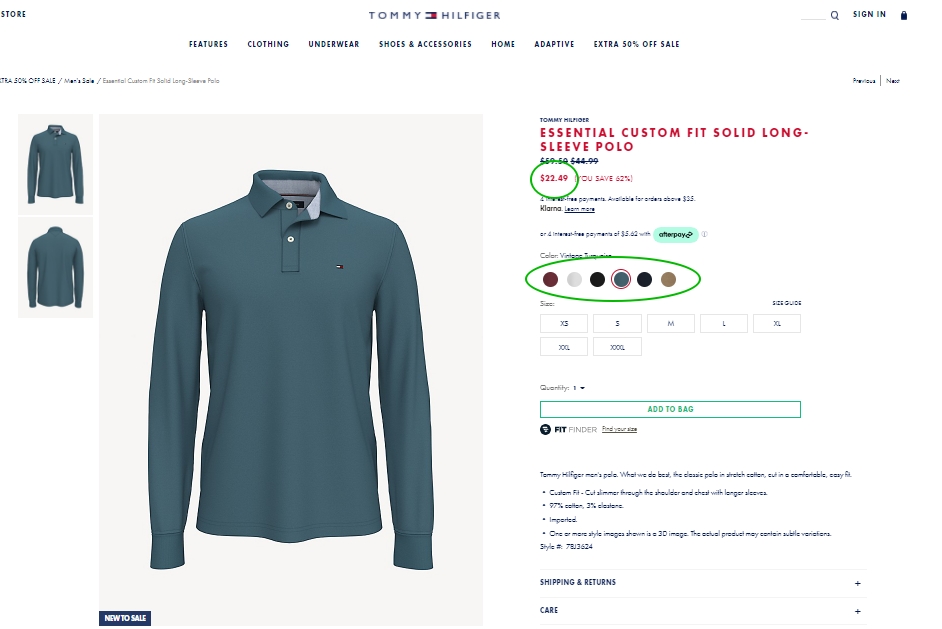Choose the khaki tan color swatch
This screenshot has width=942, height=629.
[x=668, y=280]
